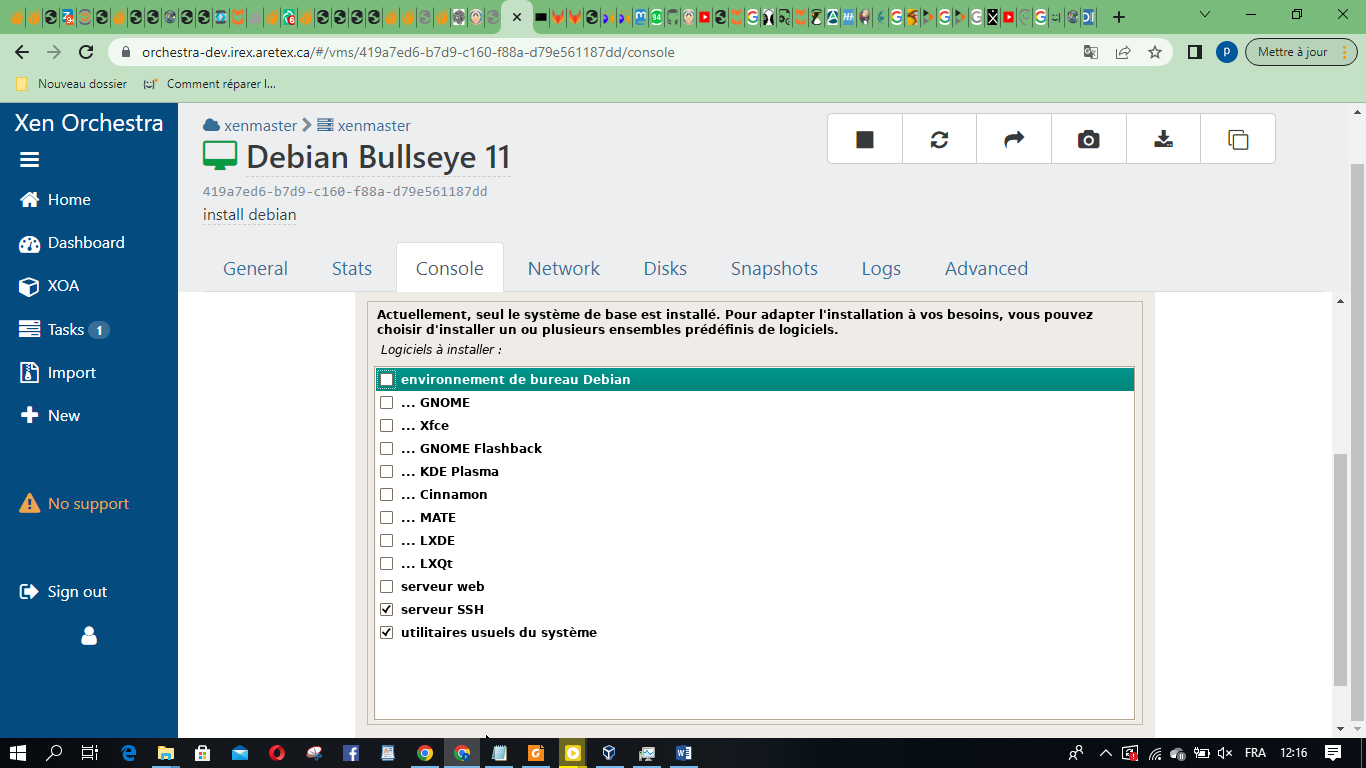Copy the VM using the duplicate icon

coord(1238,139)
